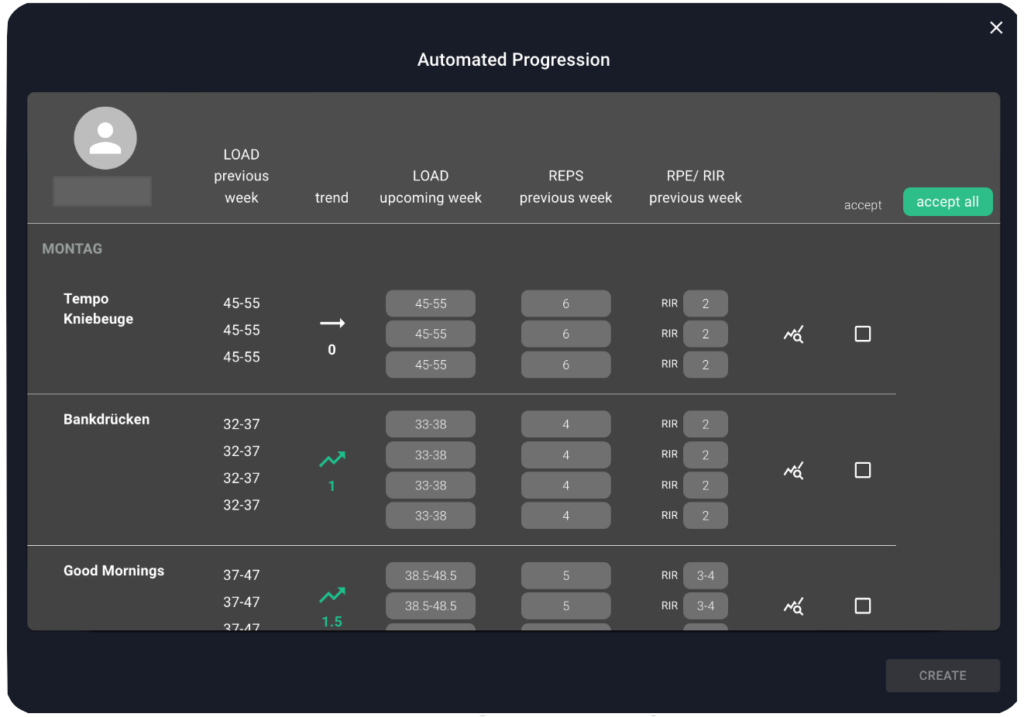Close the Automated Progression dialog
This screenshot has width=1024, height=717.
pyautogui.click(x=996, y=28)
